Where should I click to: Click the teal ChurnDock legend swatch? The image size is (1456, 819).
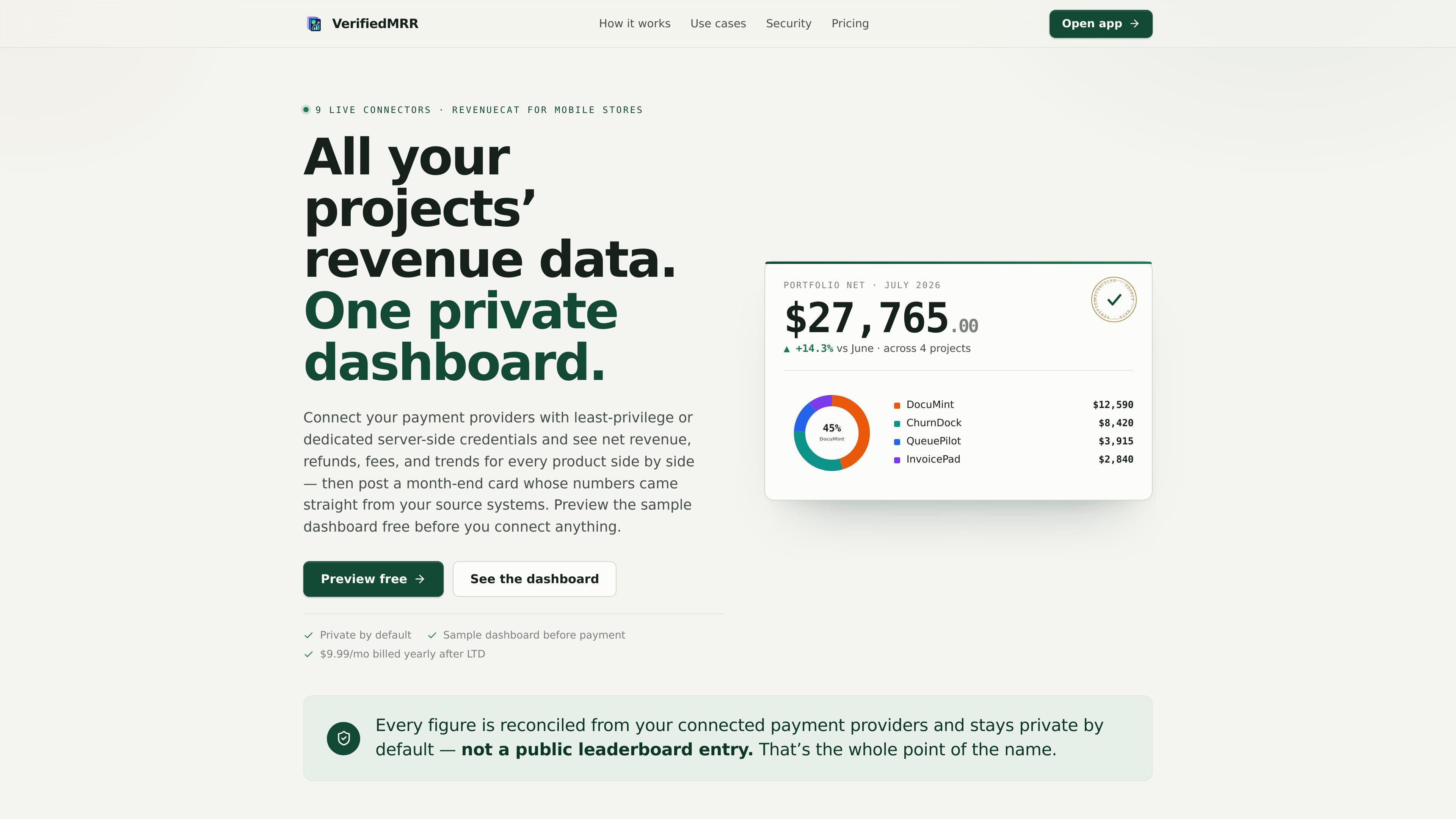tap(897, 424)
